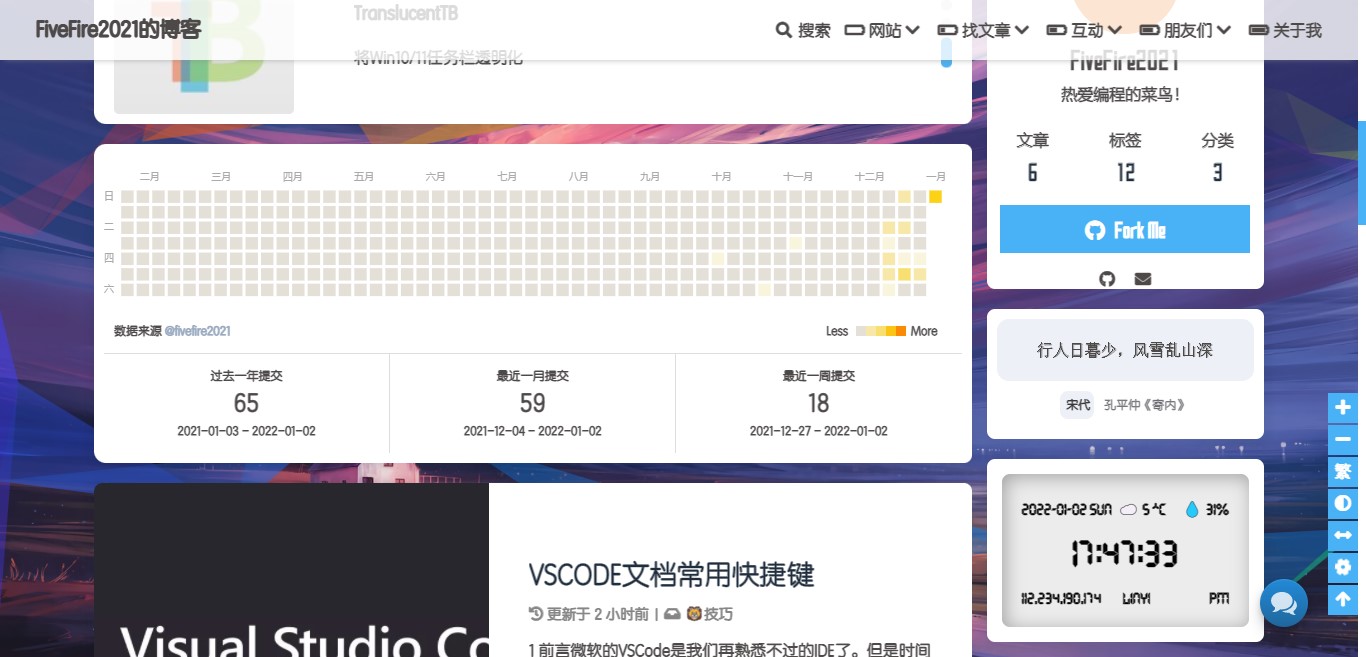Open the 互动 navigation menu
The width and height of the screenshot is (1366, 657).
(x=1084, y=30)
